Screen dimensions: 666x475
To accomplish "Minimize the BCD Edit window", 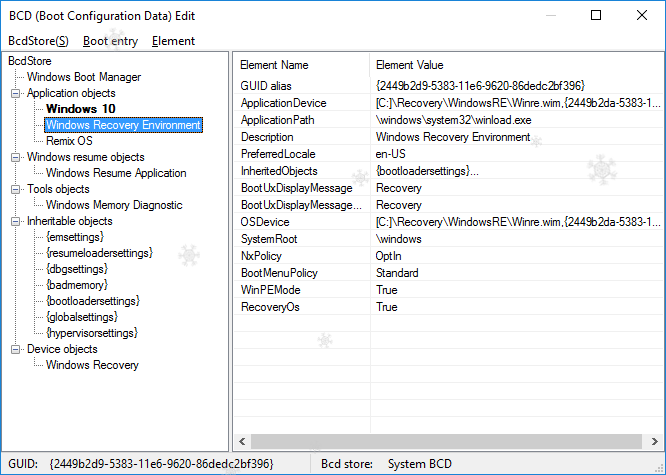I will pyautogui.click(x=551, y=15).
